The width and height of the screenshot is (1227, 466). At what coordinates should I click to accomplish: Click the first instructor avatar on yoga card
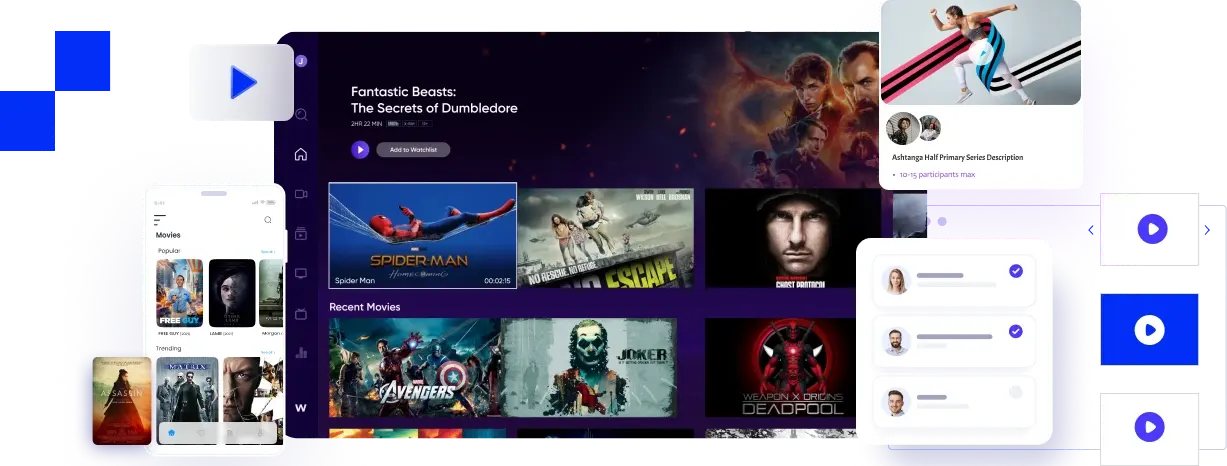[x=903, y=128]
